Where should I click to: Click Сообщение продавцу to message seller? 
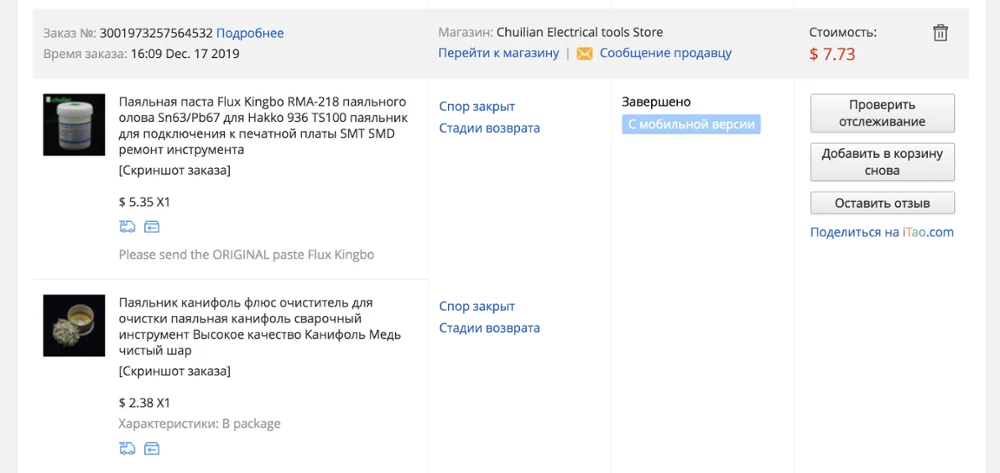665,53
